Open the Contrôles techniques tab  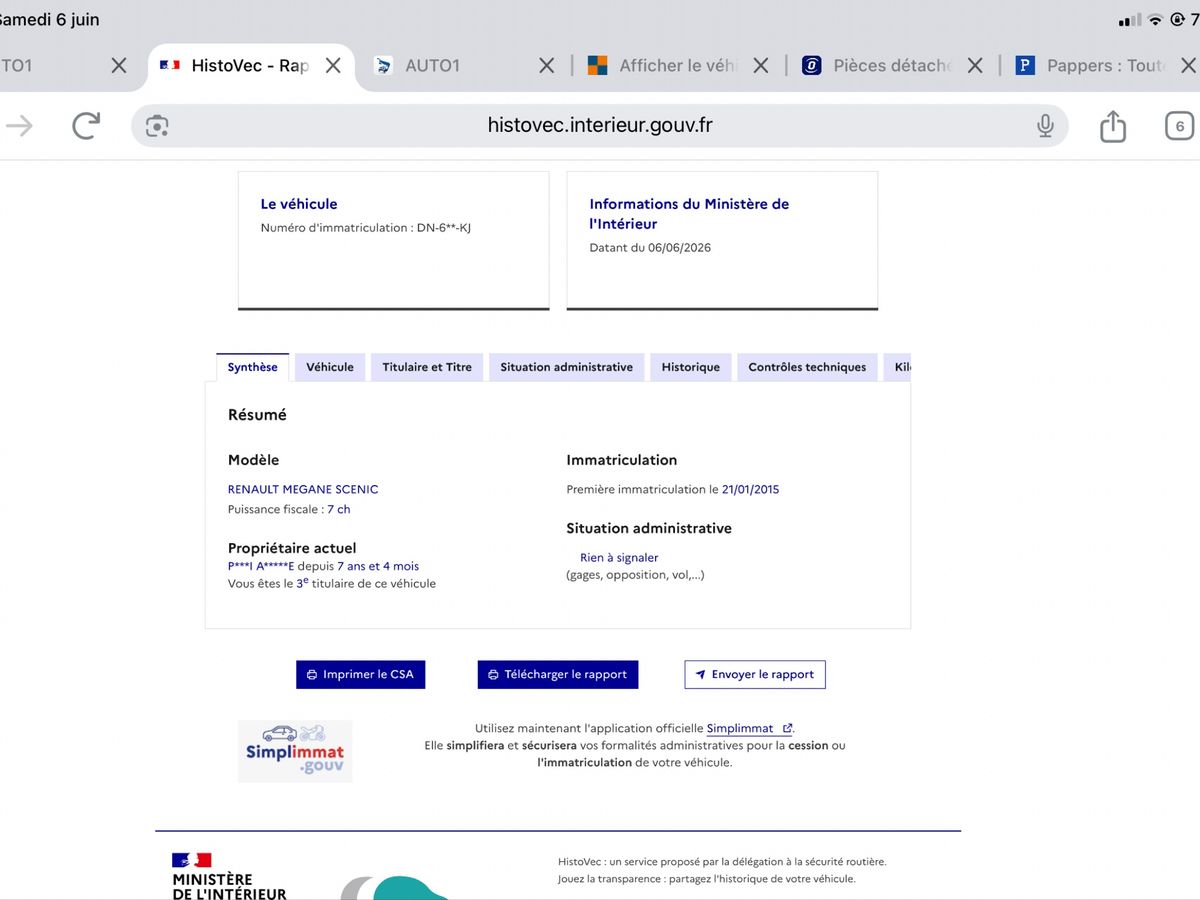(808, 367)
